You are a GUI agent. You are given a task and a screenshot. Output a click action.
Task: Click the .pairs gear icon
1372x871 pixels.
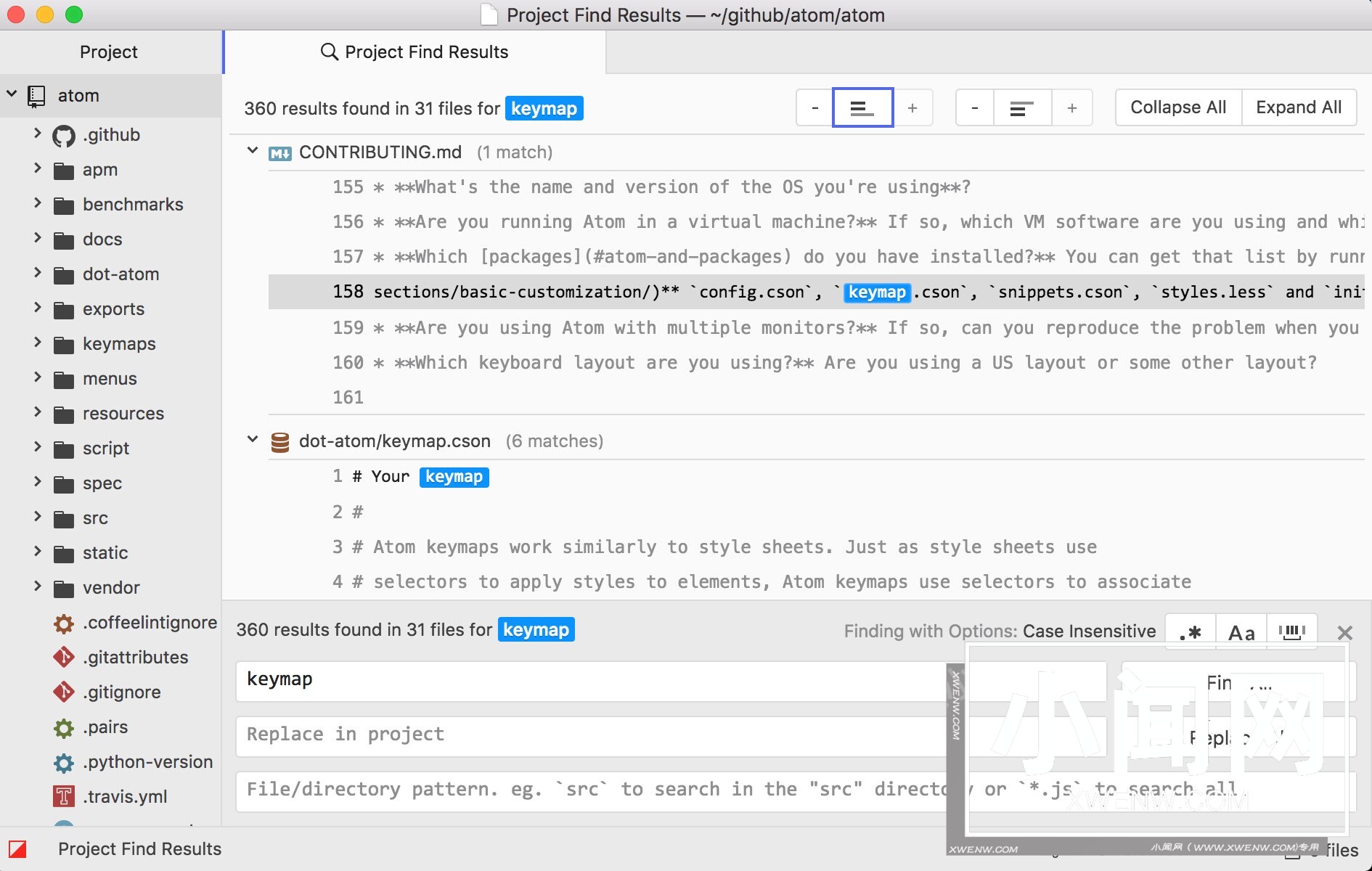coord(64,728)
